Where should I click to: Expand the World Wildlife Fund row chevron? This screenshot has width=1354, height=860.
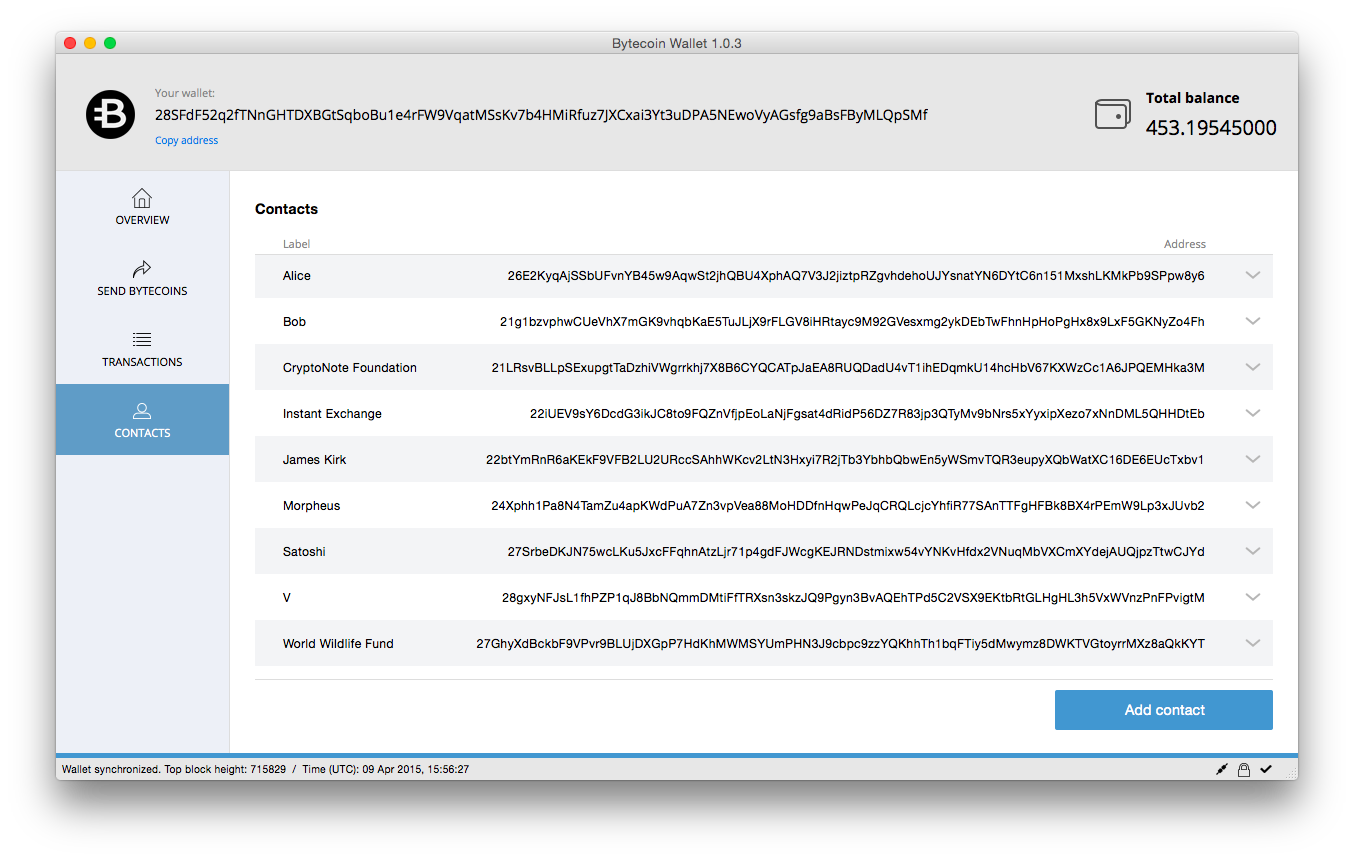1253,643
